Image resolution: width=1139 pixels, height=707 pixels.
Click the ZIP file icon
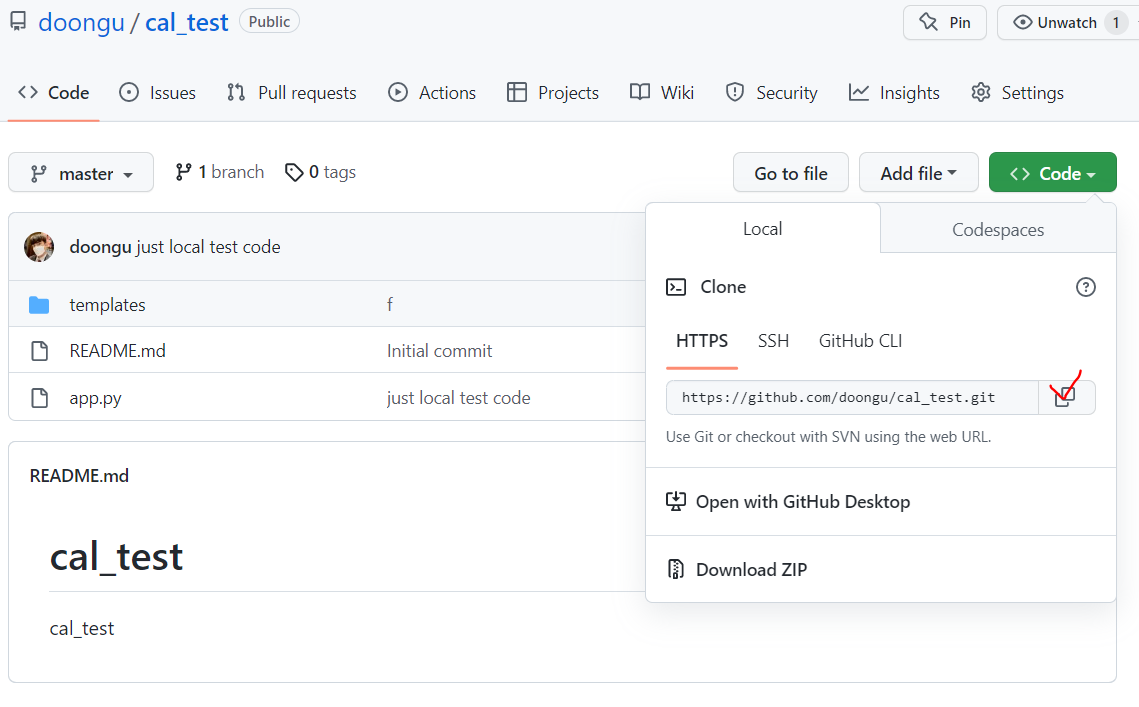click(x=676, y=569)
